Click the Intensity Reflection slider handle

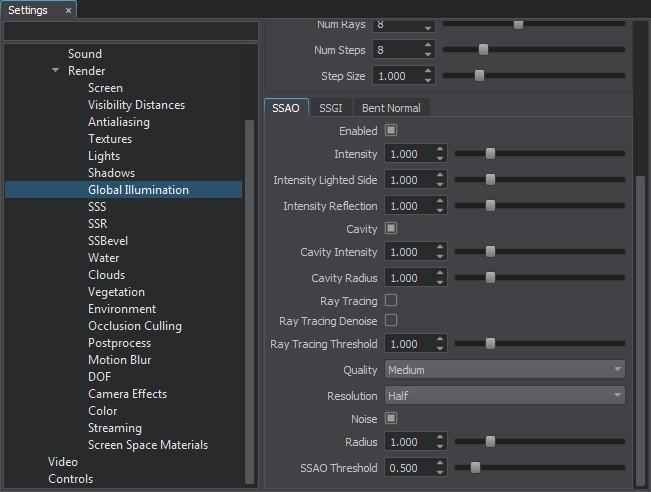coord(490,206)
